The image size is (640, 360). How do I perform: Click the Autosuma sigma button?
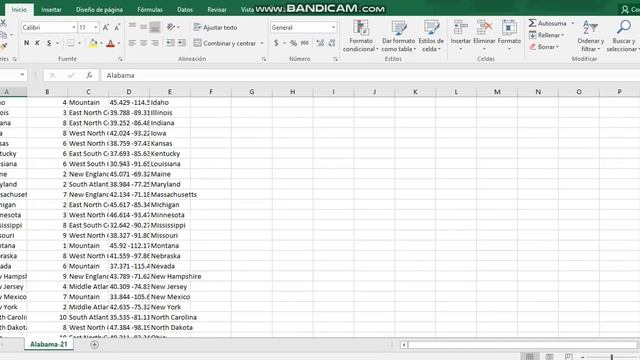(x=547, y=23)
